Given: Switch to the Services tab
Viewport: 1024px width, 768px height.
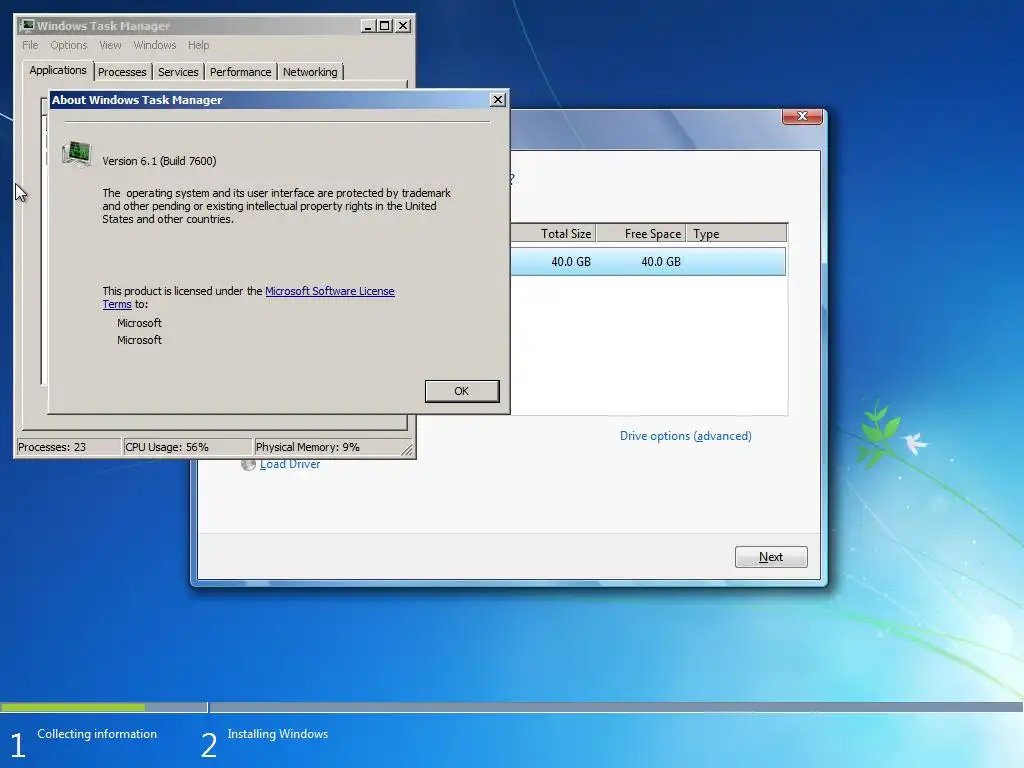Looking at the screenshot, I should pos(178,72).
